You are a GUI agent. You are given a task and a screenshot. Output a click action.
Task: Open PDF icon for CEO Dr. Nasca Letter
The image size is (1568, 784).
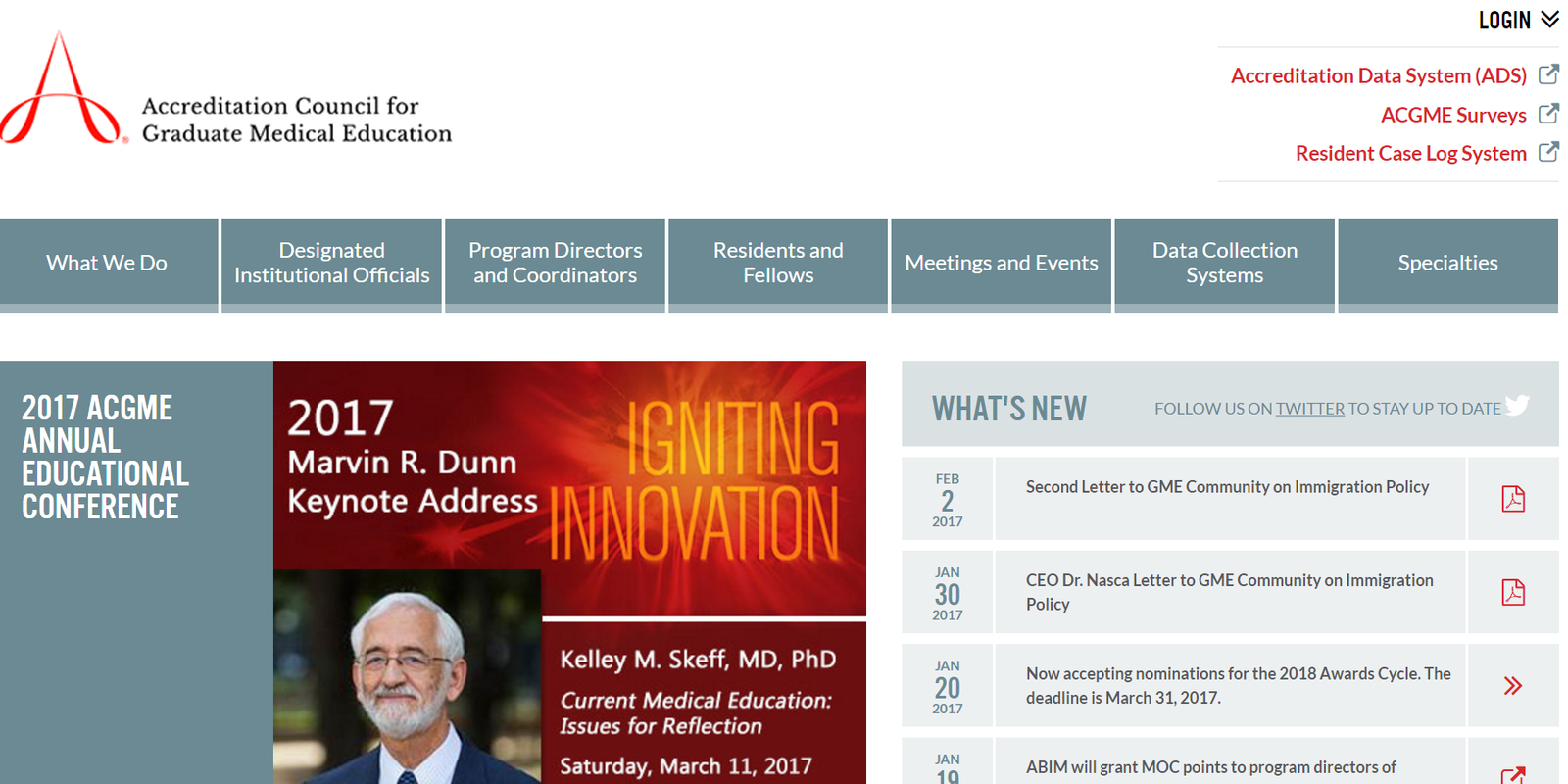(x=1513, y=592)
